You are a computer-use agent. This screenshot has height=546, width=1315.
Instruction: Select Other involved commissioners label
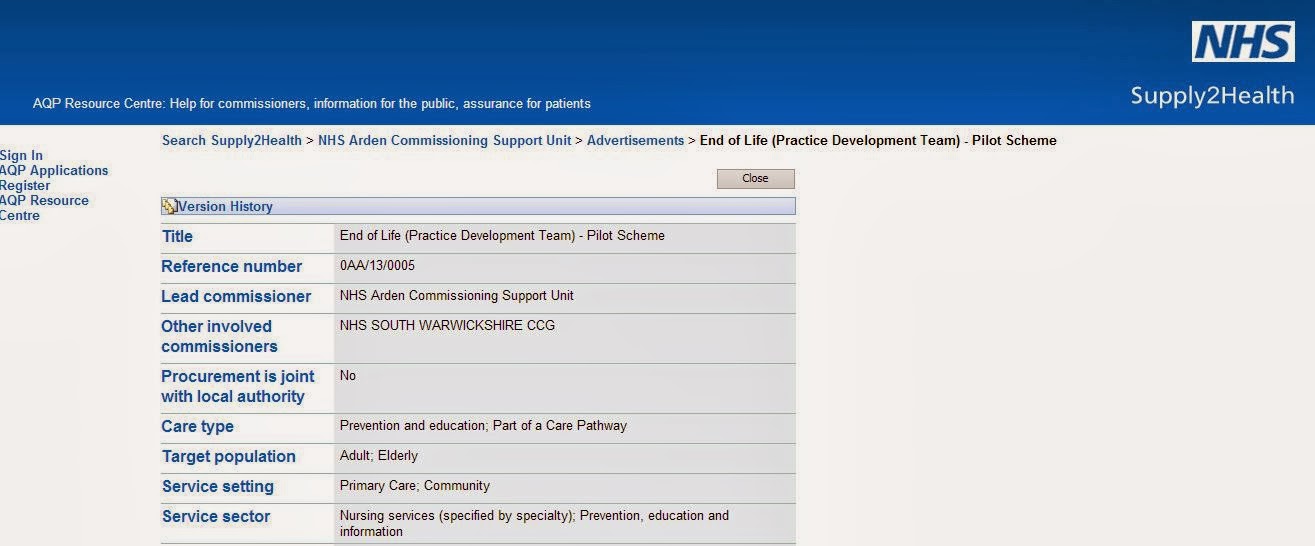[x=220, y=337]
